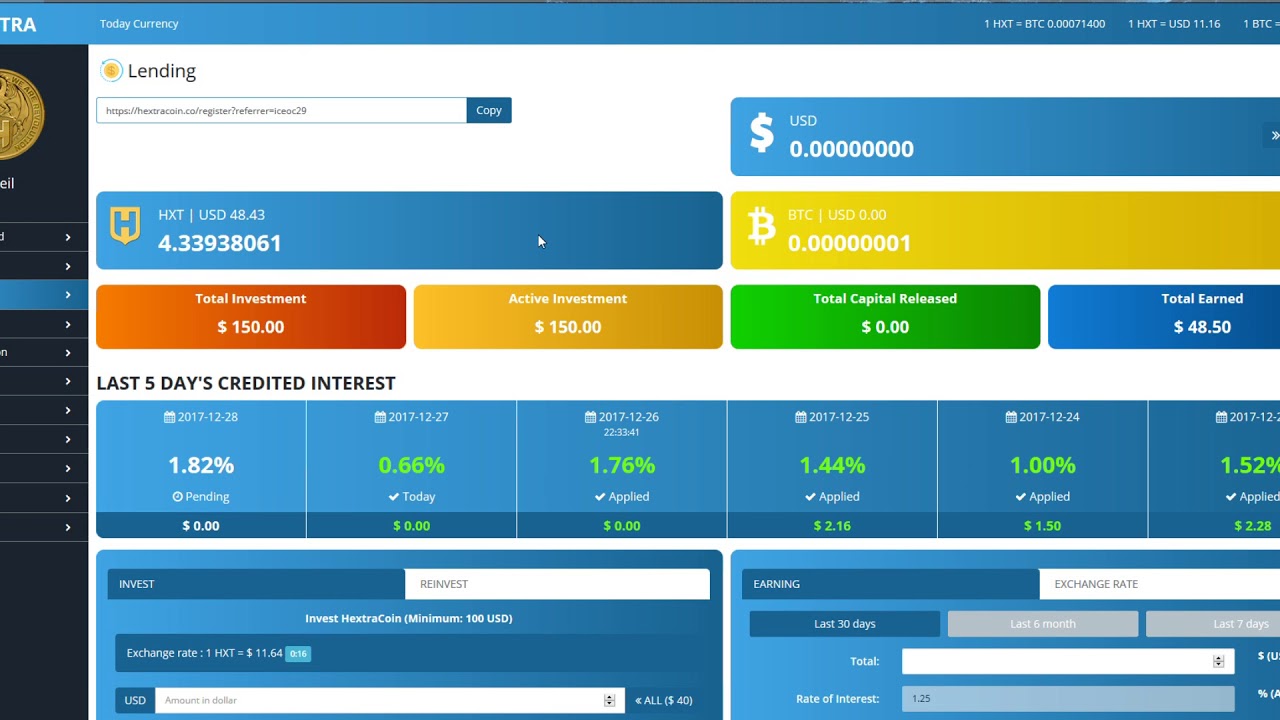The height and width of the screenshot is (720, 1280).
Task: Click the 1.76% interest value
Action: tap(622, 465)
